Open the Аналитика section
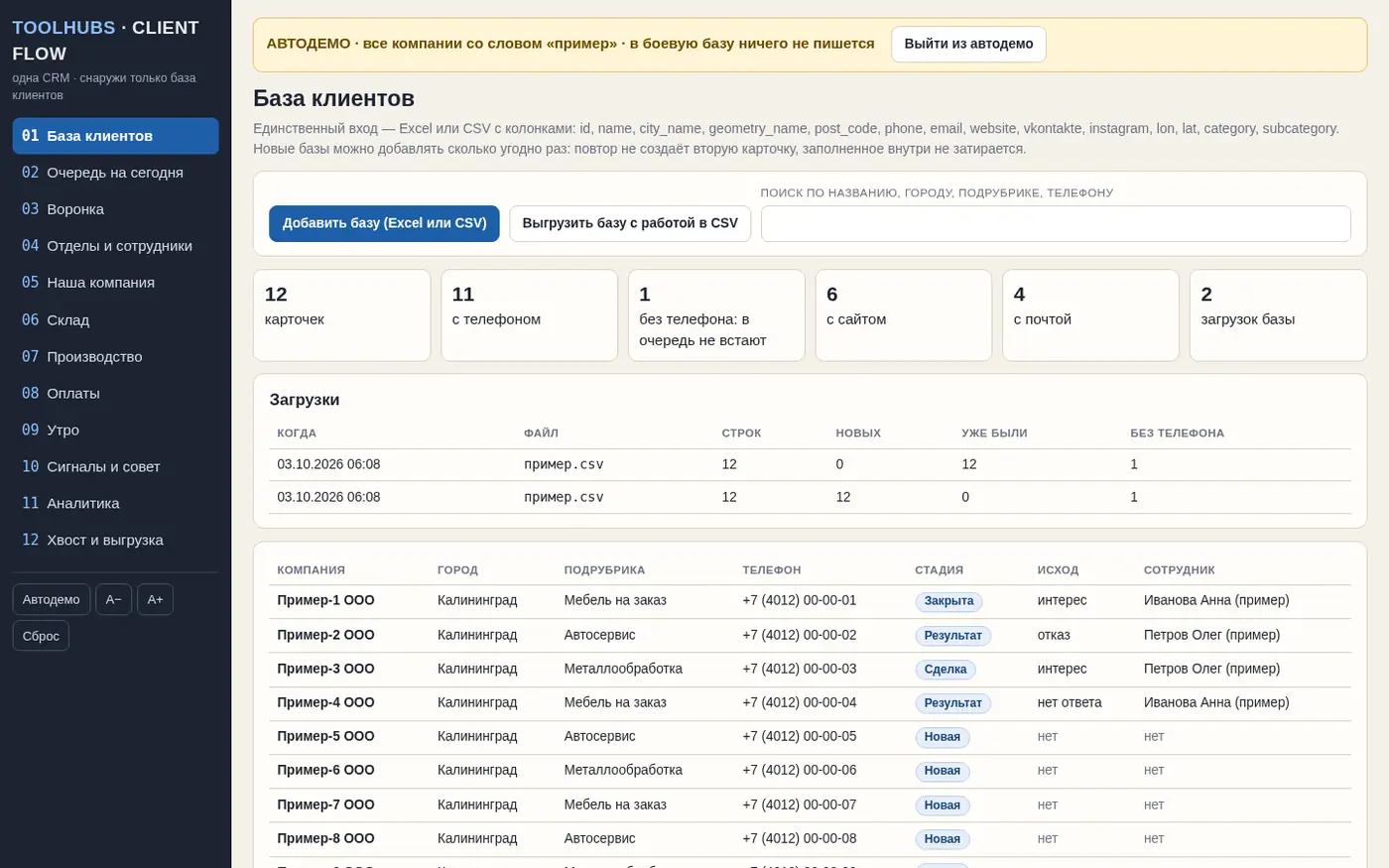Screen dimensions: 1389x868 click(115, 503)
